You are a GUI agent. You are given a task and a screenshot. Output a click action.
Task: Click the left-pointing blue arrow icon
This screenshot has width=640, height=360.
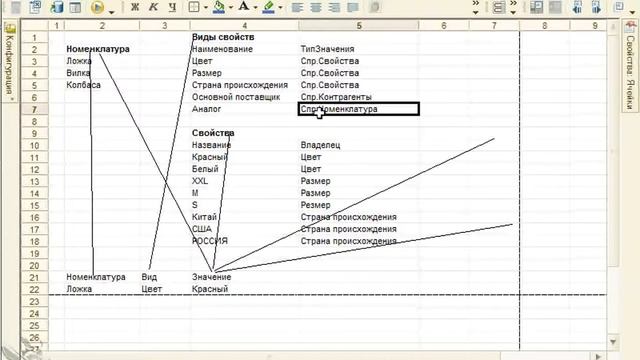(578, 7)
